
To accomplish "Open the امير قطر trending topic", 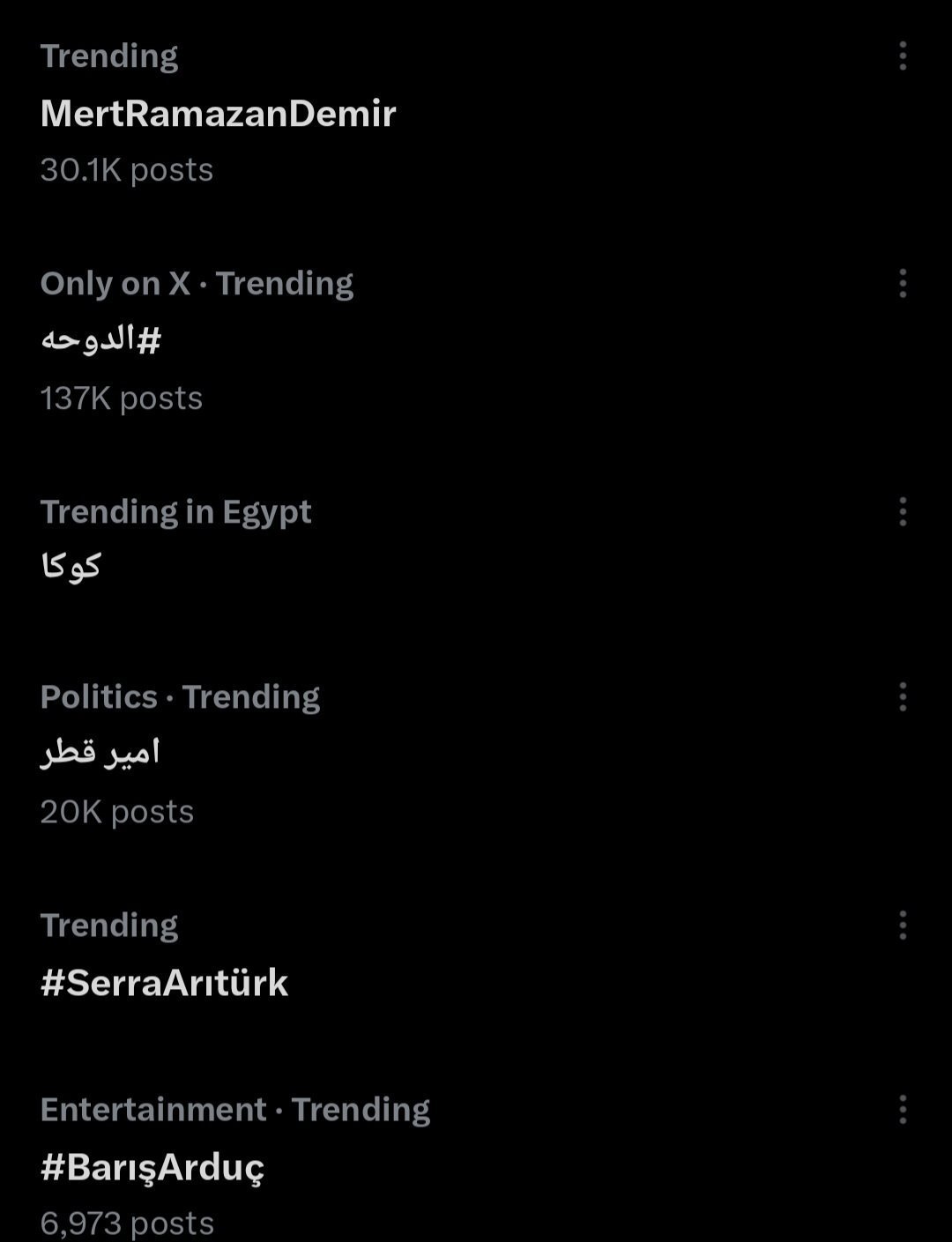I will pyautogui.click(x=100, y=753).
